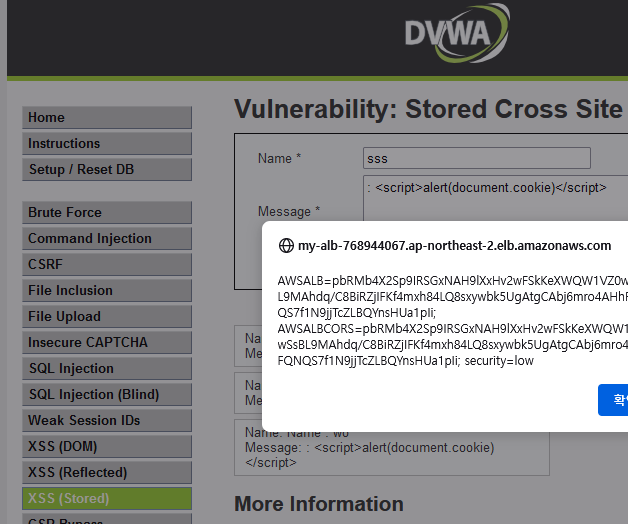
Task: Open Insecure CAPTCHA page
Action: (107, 343)
